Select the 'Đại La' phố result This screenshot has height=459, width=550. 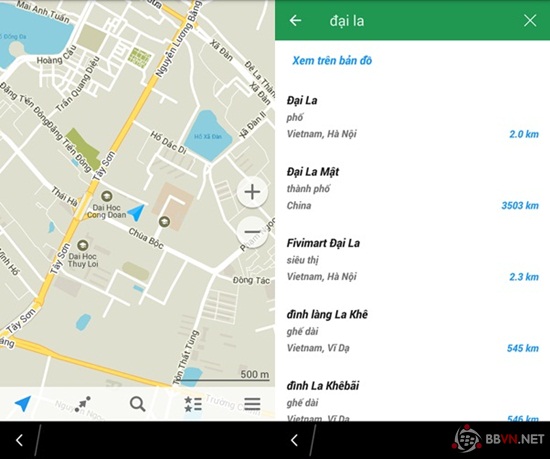pos(412,117)
